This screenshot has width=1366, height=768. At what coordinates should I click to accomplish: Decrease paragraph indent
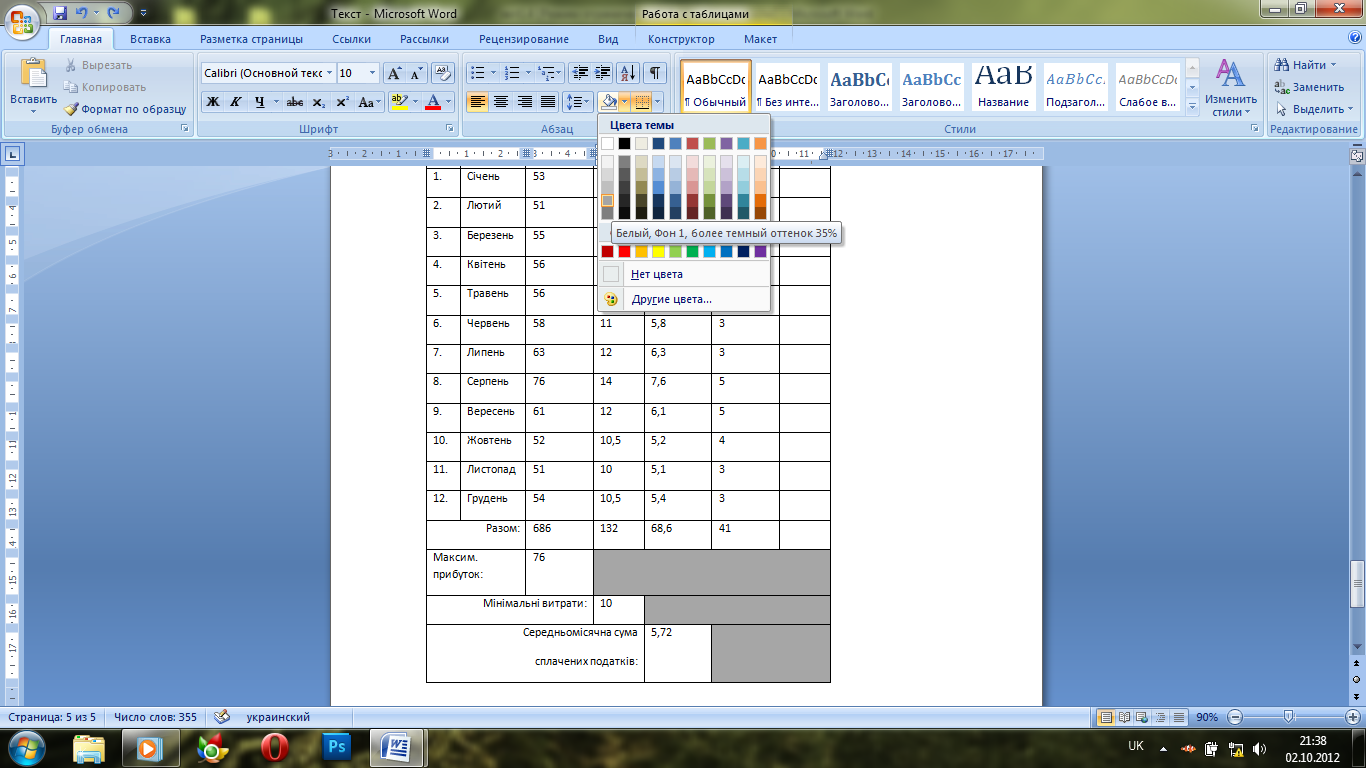tap(579, 73)
